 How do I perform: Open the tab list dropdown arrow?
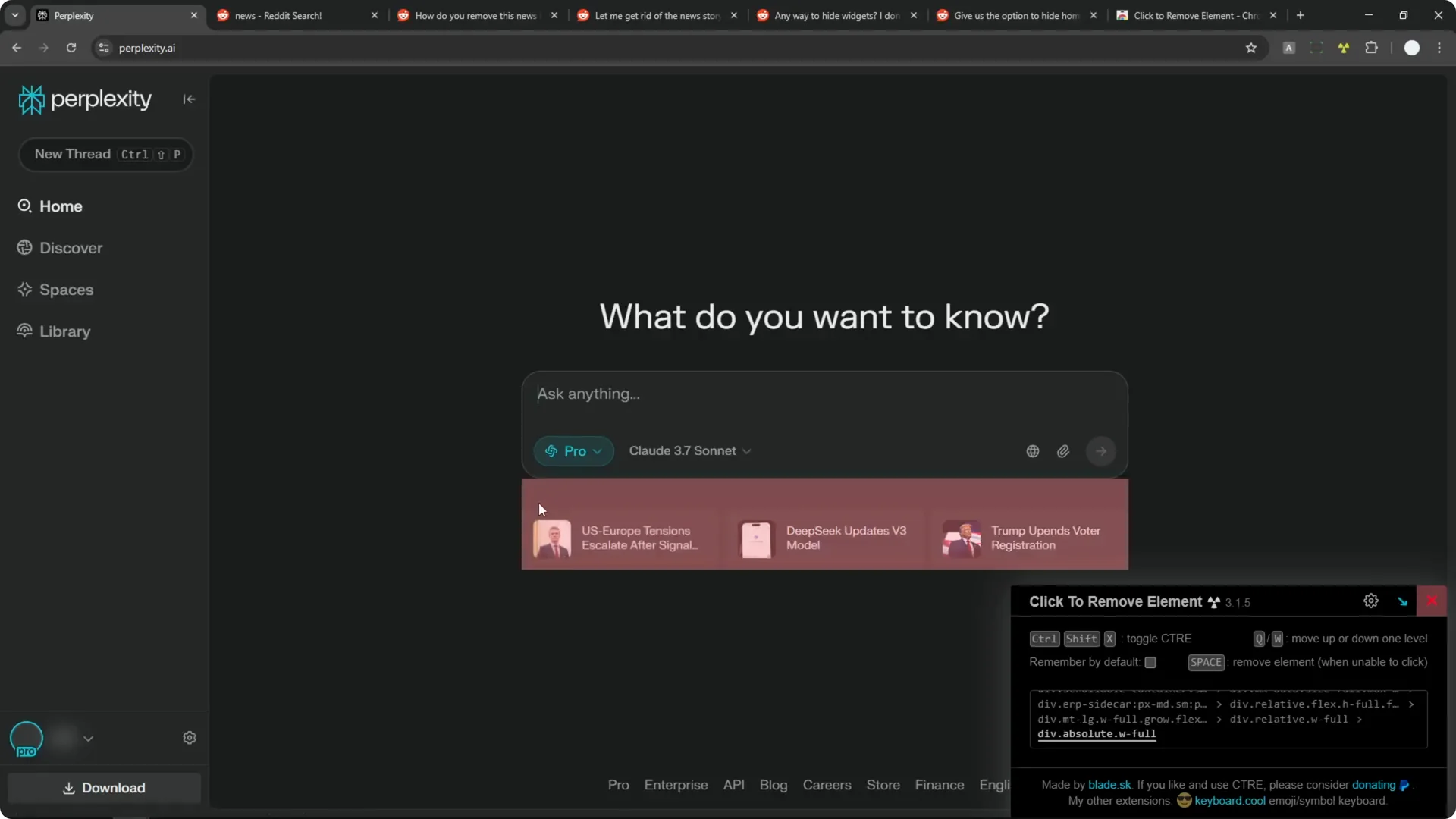[x=14, y=14]
